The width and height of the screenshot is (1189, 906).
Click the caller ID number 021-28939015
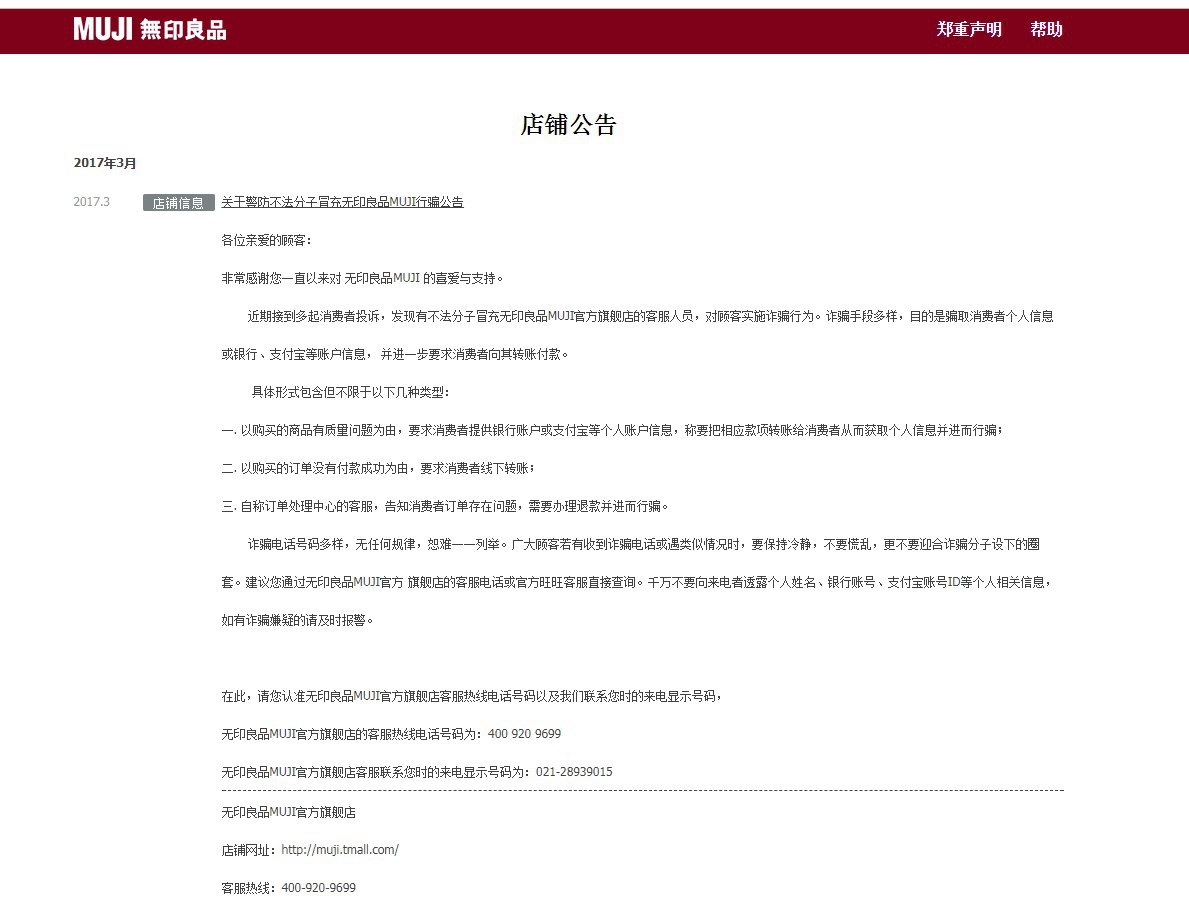coord(574,772)
